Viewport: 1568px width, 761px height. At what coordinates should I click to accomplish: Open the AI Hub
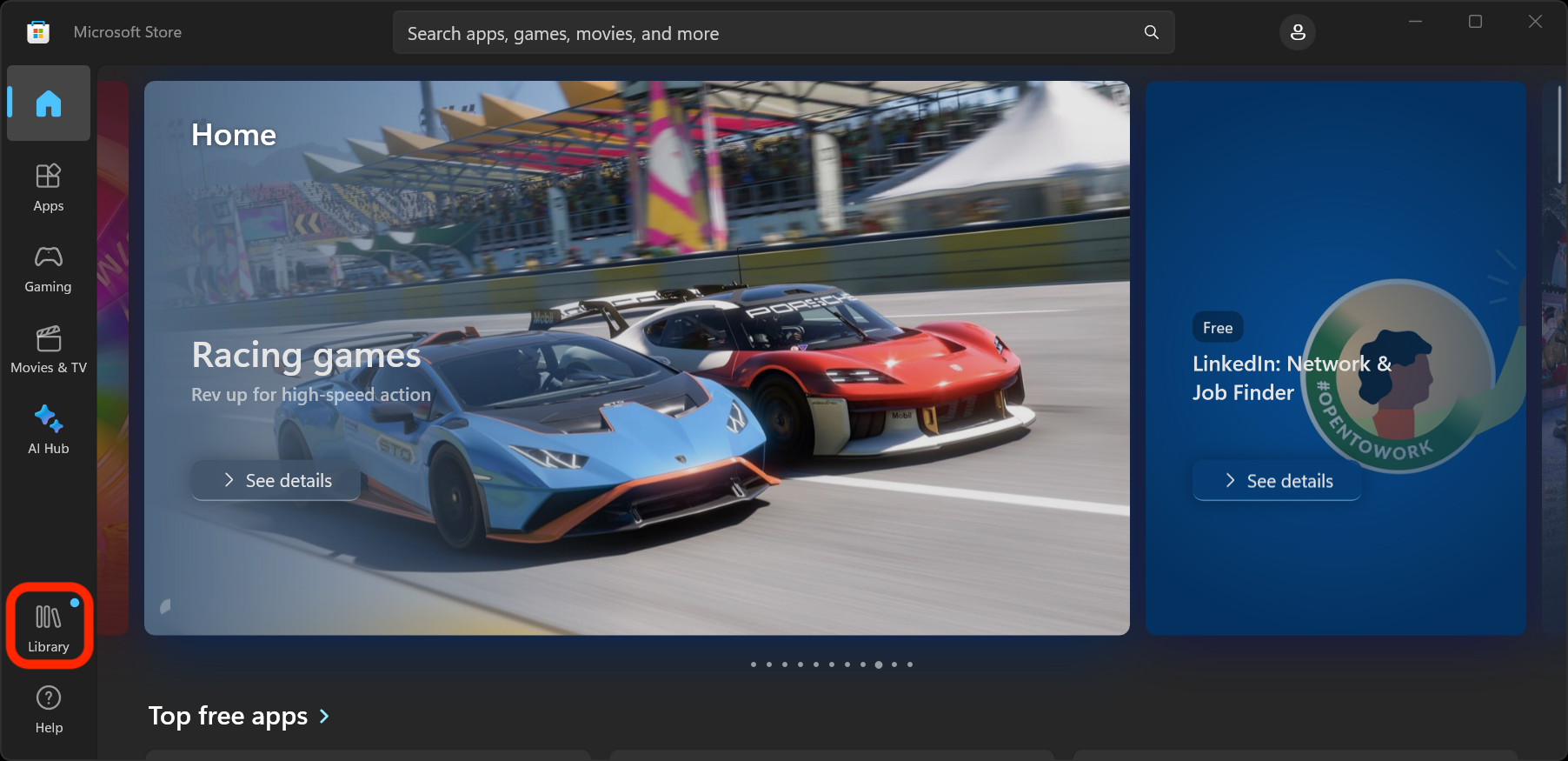coord(49,430)
